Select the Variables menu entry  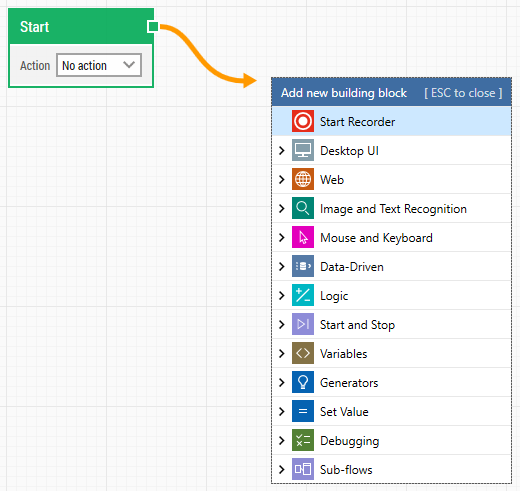point(392,353)
